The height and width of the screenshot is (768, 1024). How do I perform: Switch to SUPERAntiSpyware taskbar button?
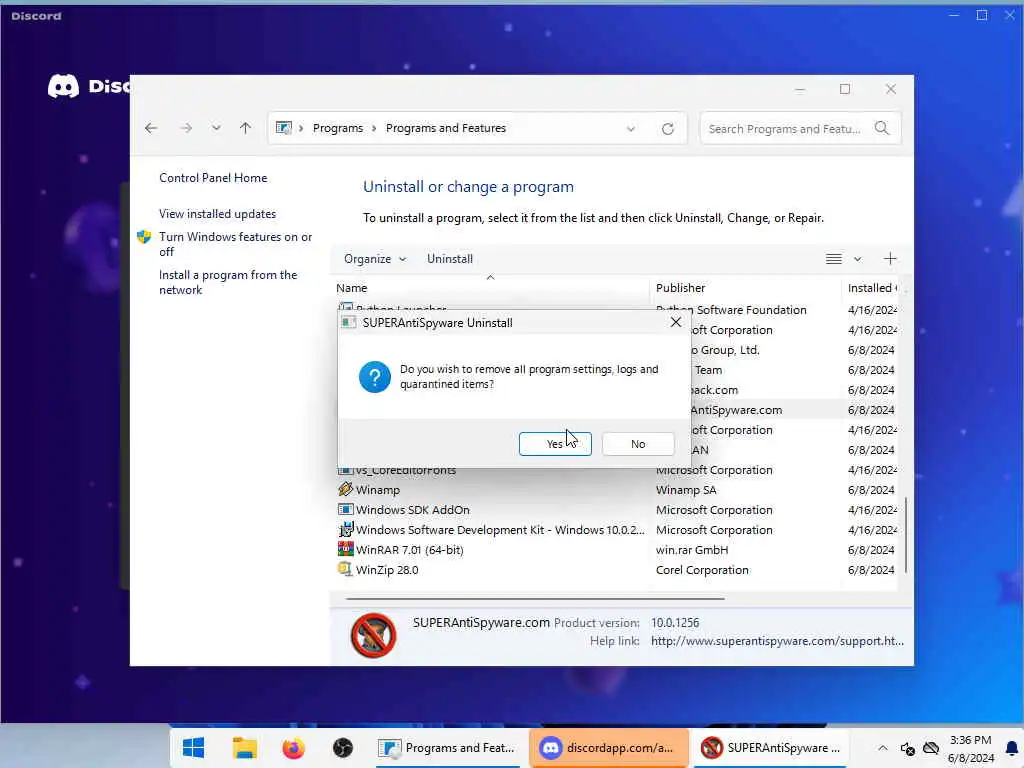[770, 748]
